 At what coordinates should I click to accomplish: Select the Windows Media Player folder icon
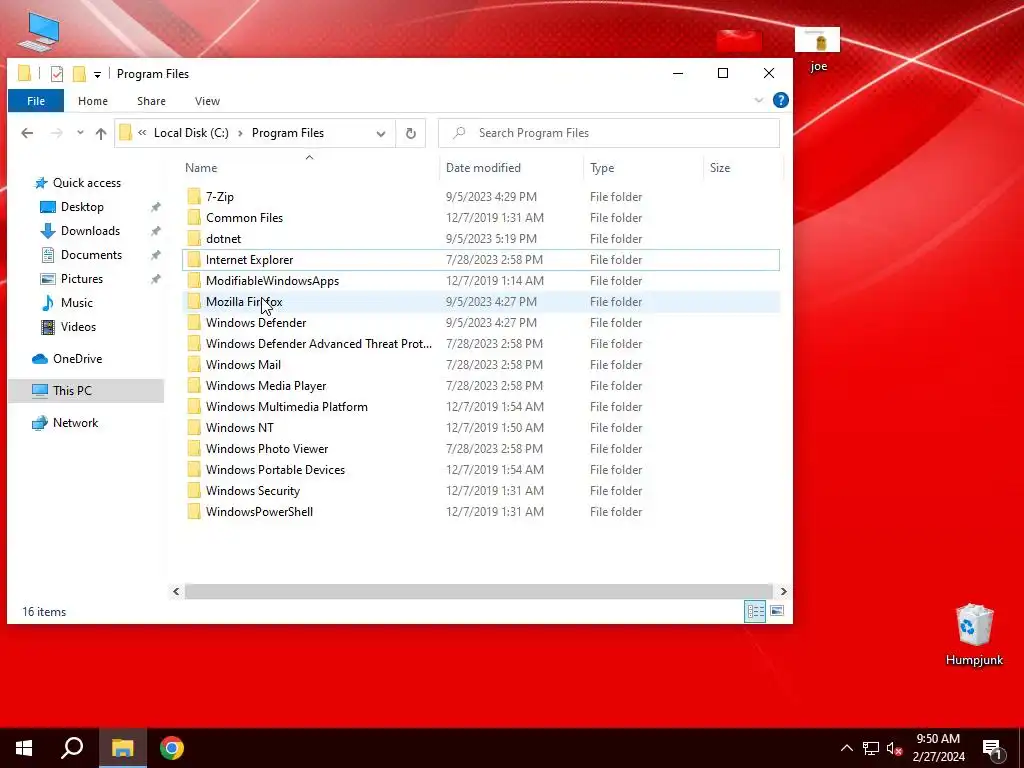[194, 385]
